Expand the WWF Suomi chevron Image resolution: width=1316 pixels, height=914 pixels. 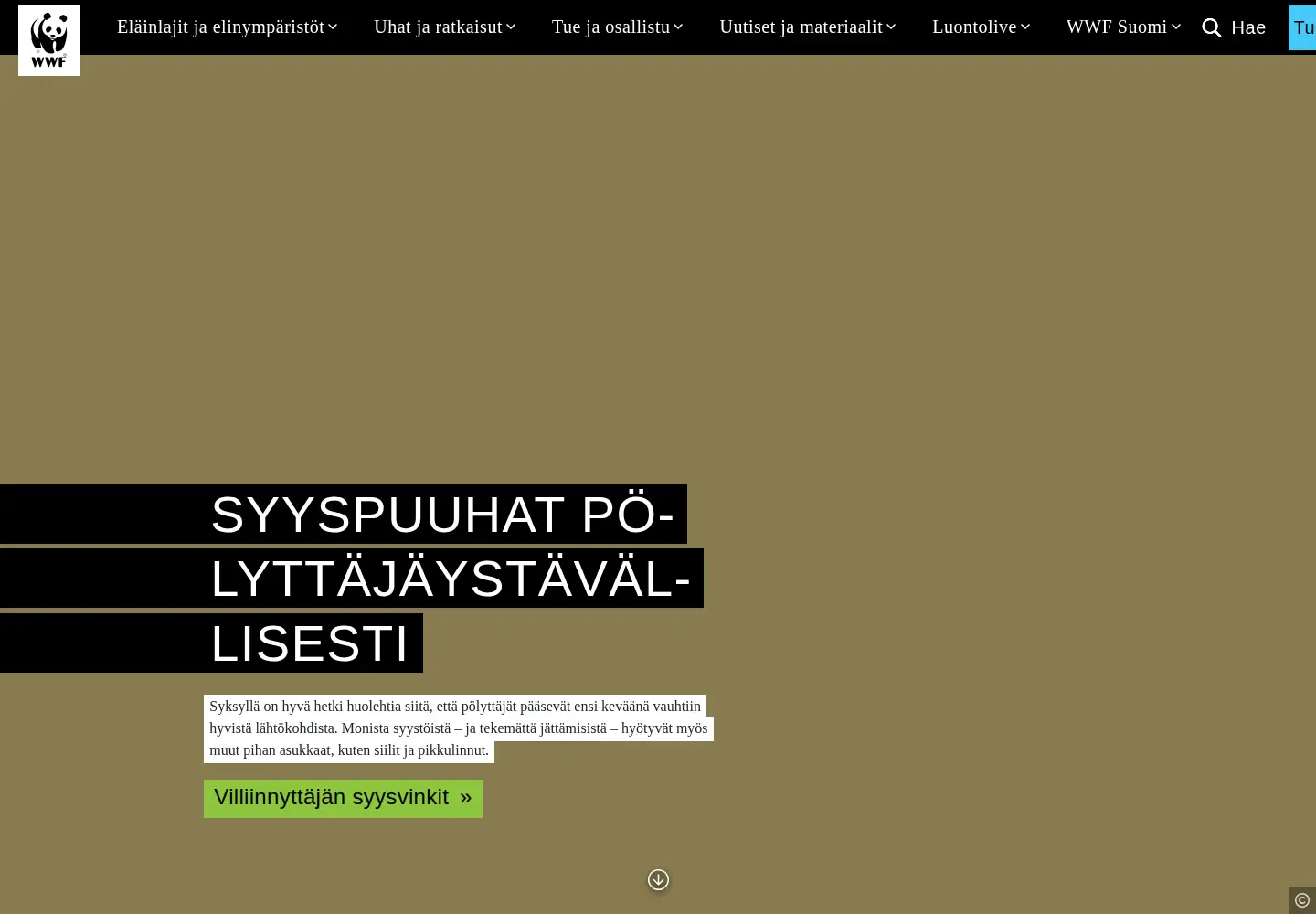pyautogui.click(x=1176, y=27)
